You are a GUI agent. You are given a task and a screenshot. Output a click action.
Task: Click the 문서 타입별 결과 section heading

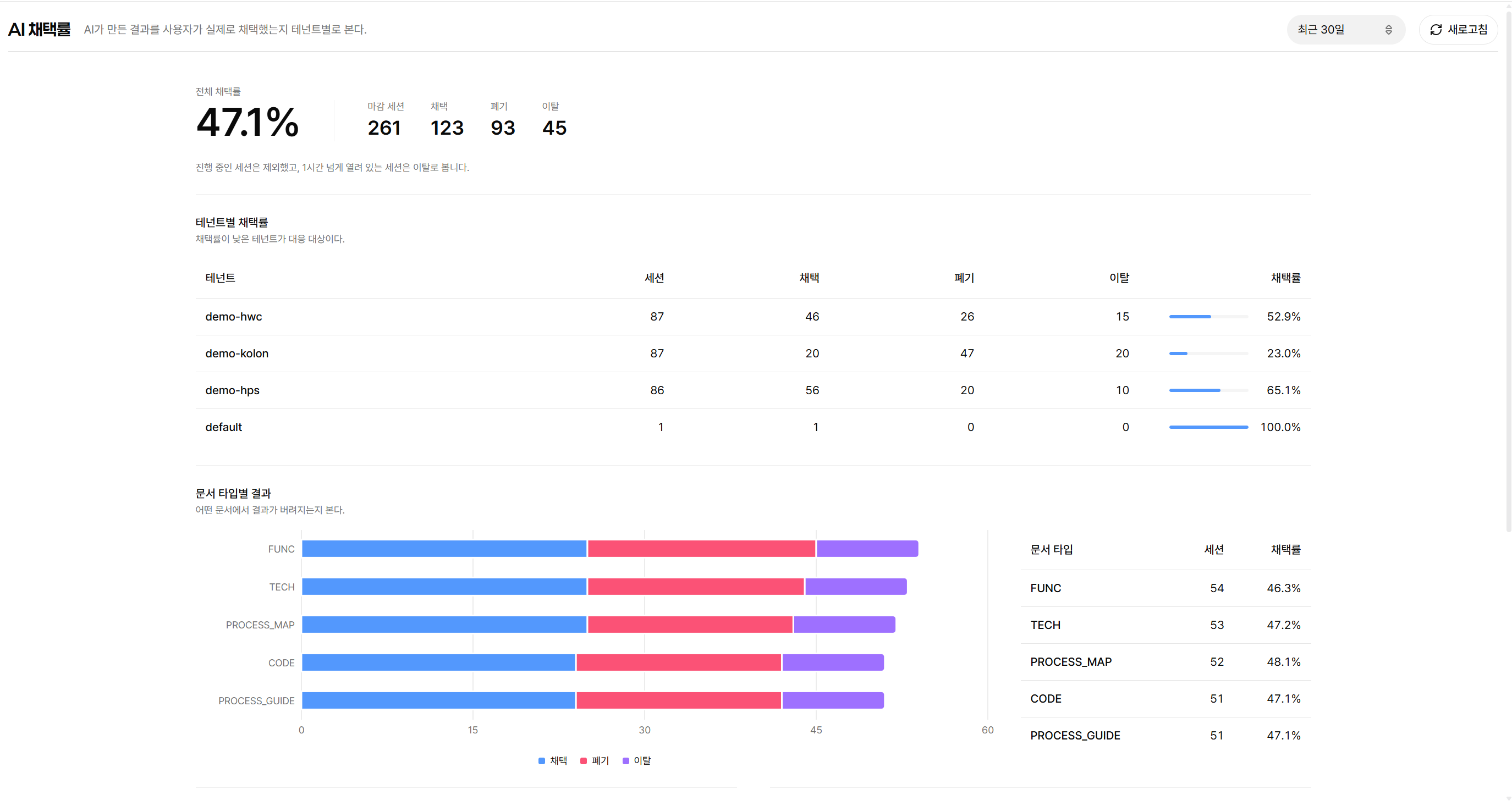point(233,493)
